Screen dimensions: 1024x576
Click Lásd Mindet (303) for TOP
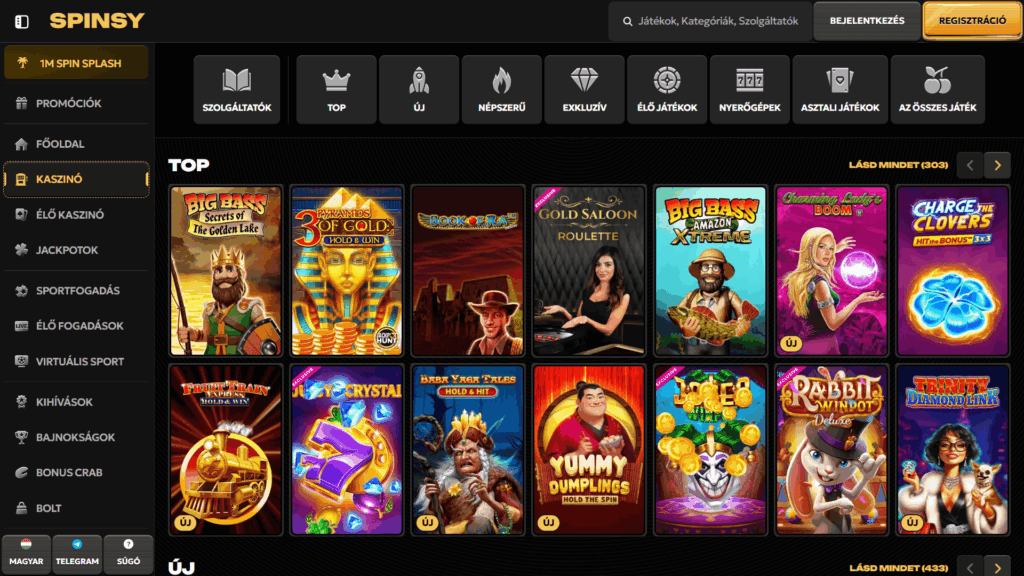tap(898, 165)
